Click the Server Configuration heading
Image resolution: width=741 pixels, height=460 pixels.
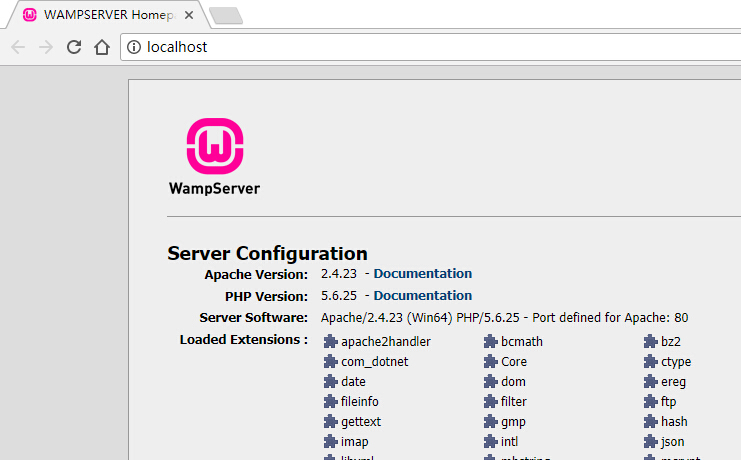tap(267, 254)
